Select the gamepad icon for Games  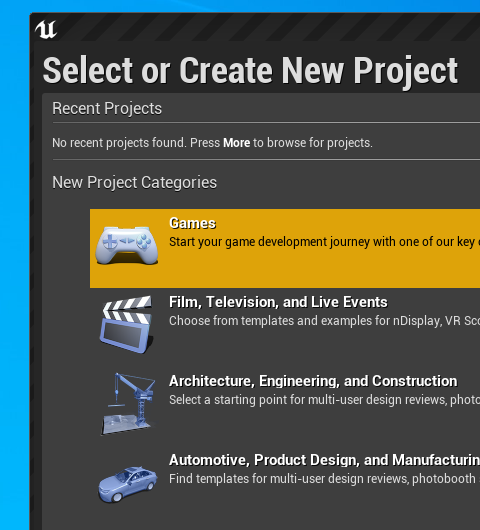[x=127, y=245]
